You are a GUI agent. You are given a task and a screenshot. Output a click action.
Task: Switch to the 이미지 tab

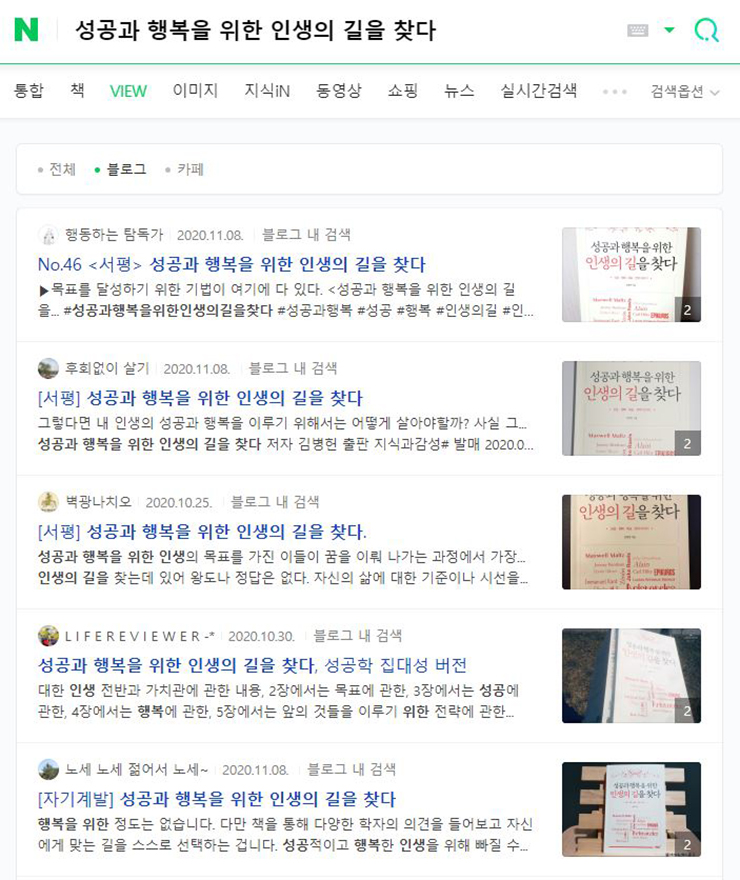(195, 91)
